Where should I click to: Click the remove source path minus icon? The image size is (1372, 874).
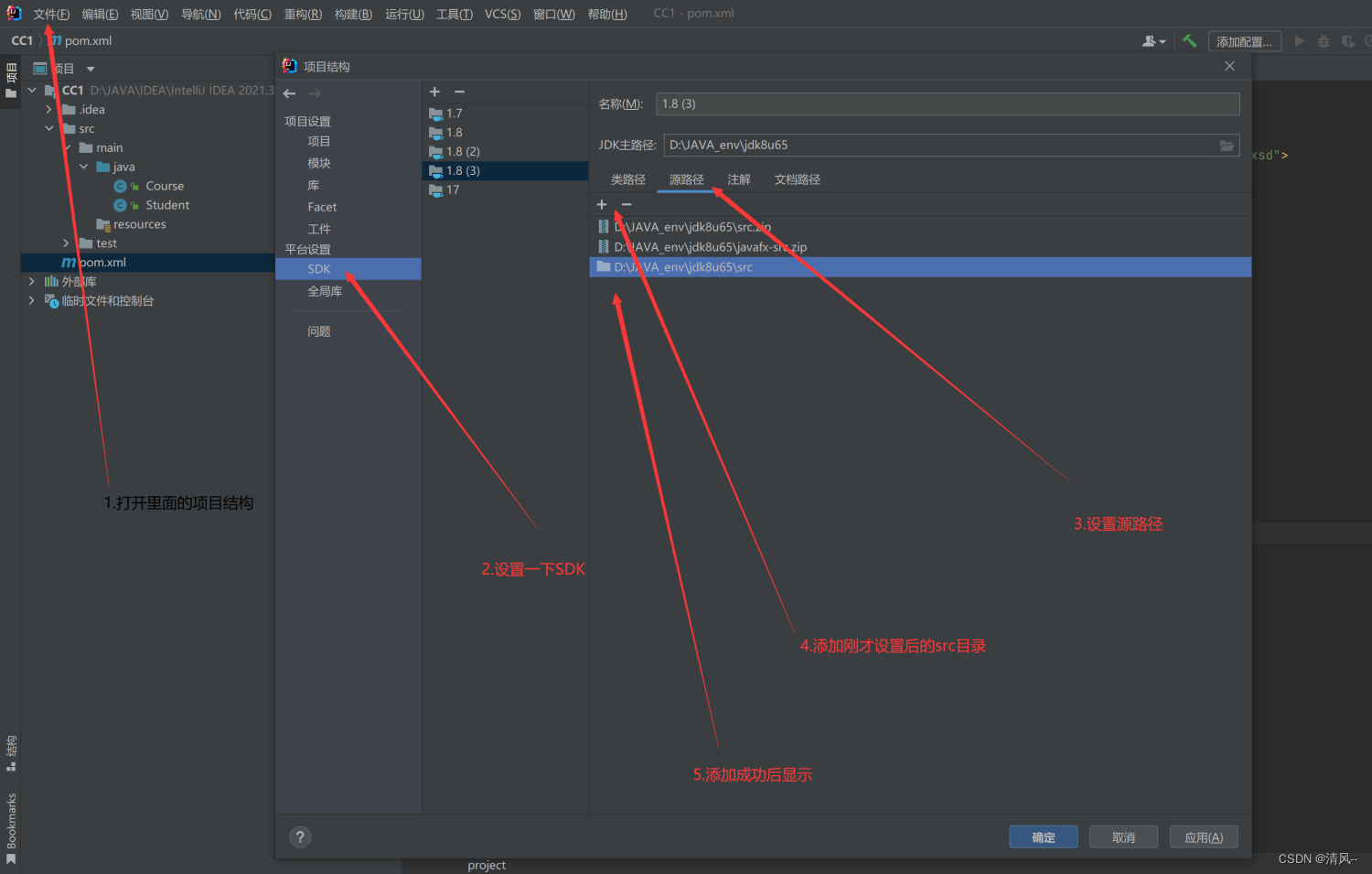[627, 204]
